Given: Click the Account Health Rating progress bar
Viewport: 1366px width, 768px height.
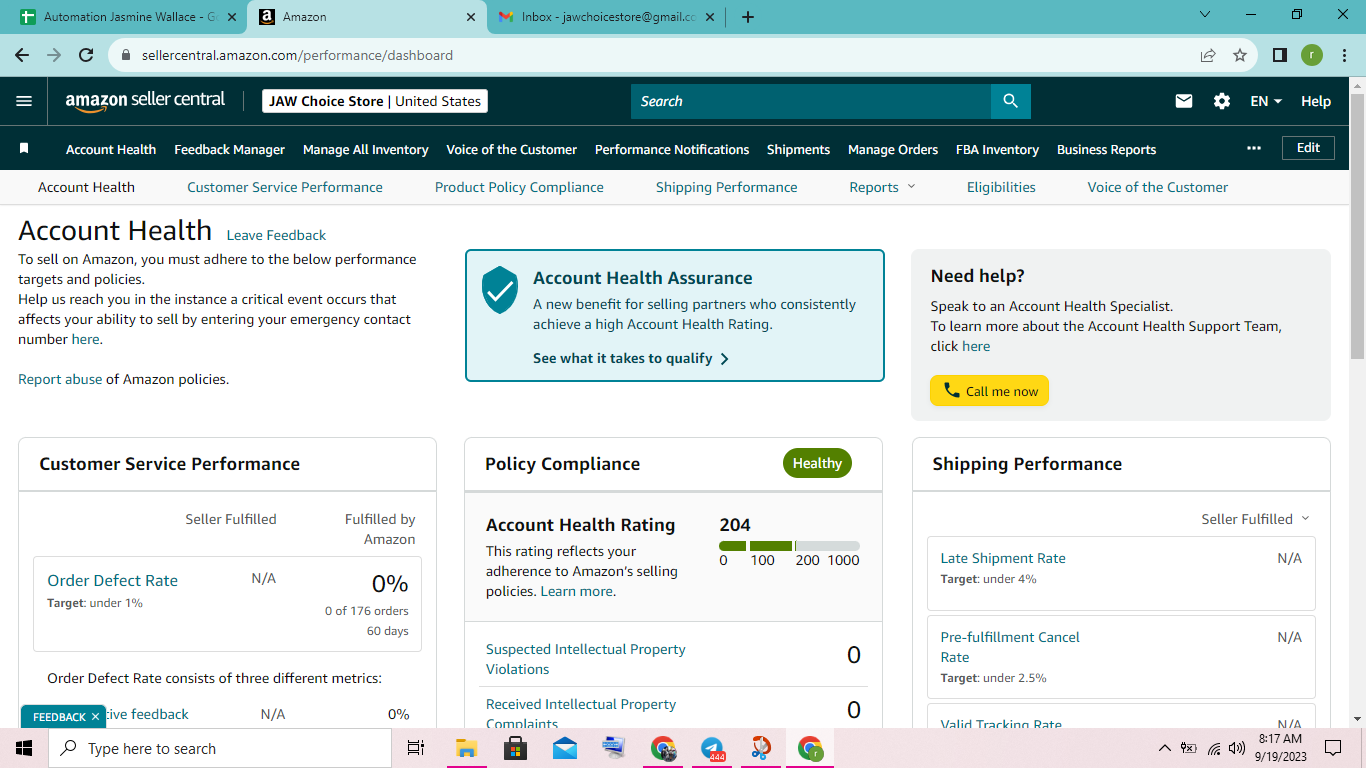Looking at the screenshot, I should (789, 546).
